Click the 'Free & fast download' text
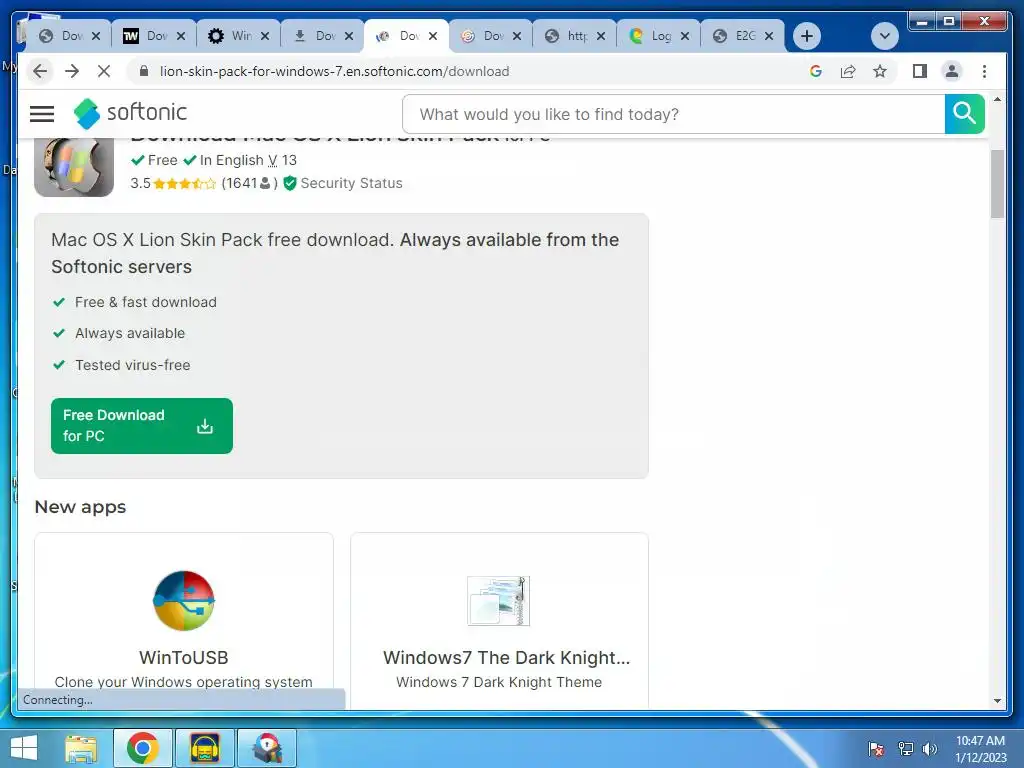 146,302
